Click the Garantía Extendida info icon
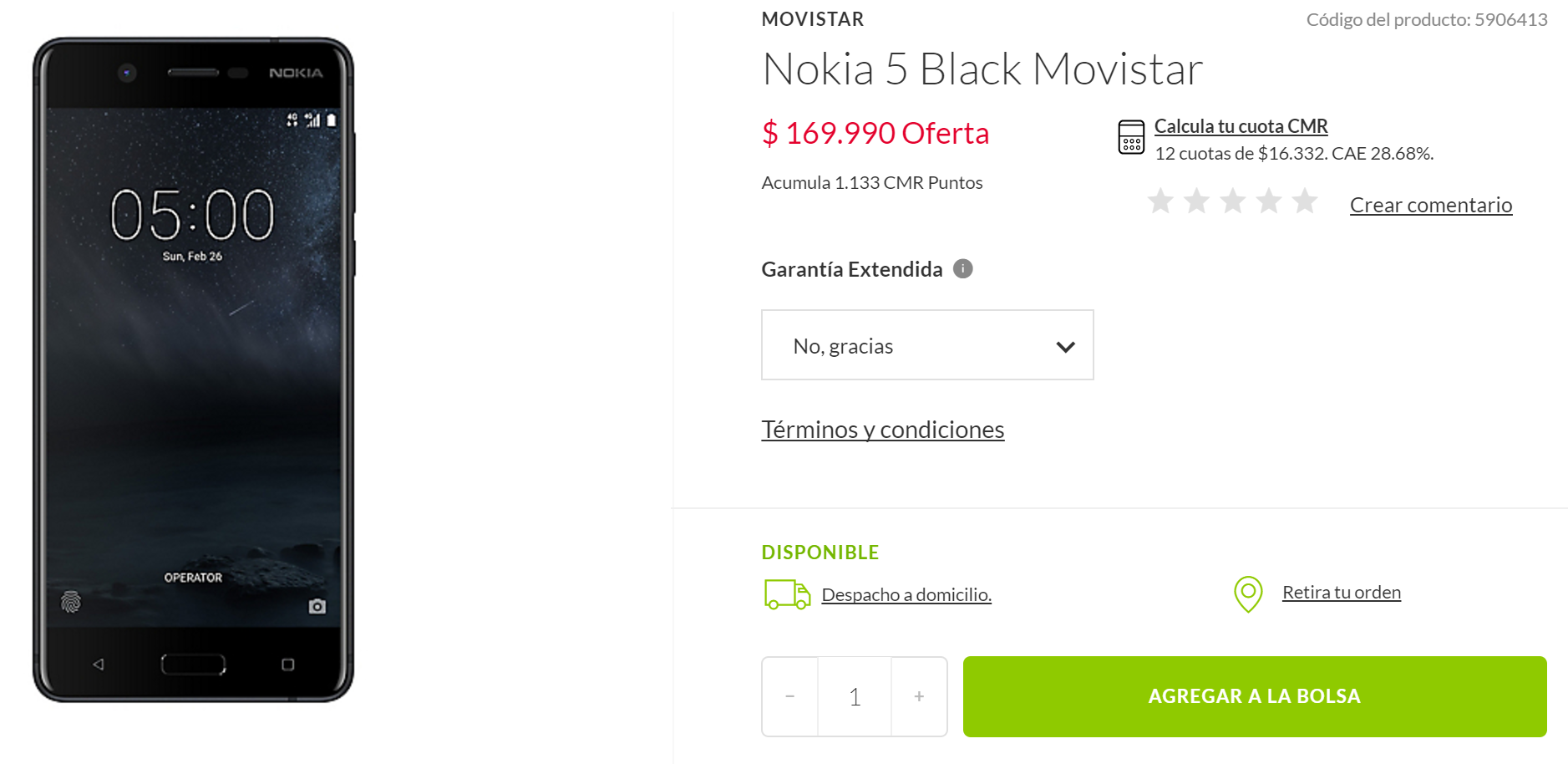Screen dimensions: 1568x764 (963, 268)
